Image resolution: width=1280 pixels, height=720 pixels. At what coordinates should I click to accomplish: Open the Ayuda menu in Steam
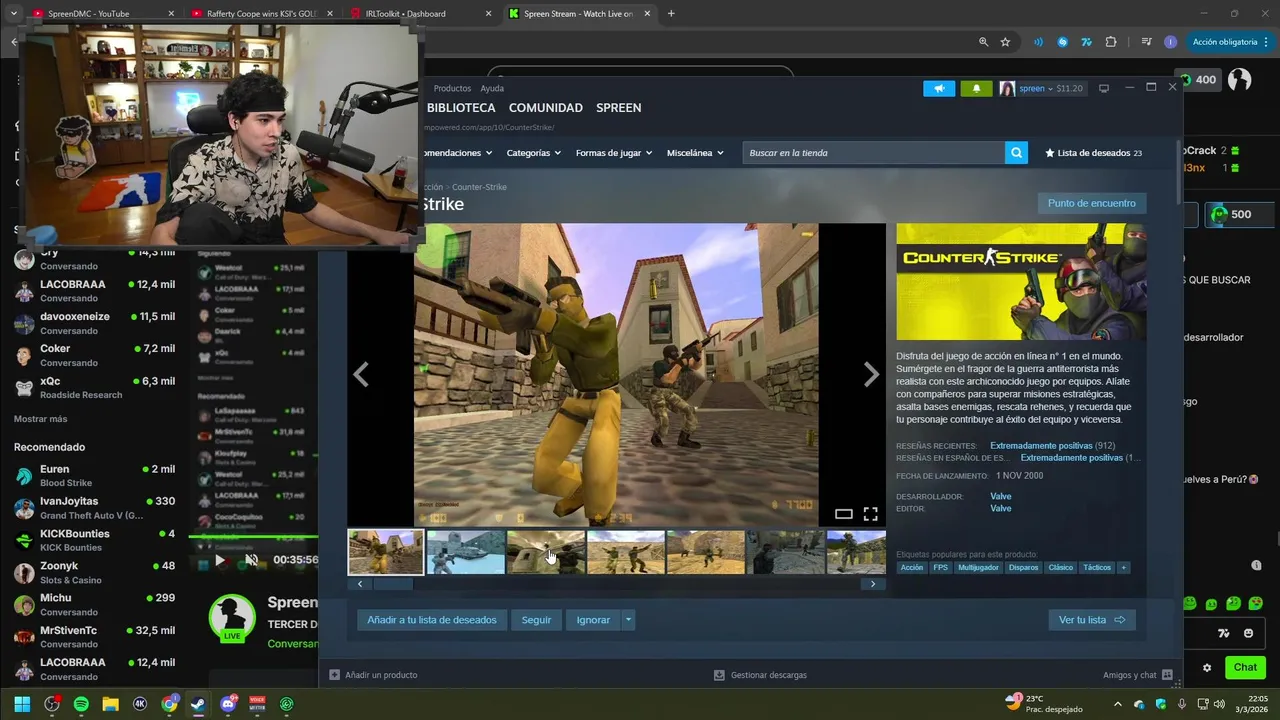pos(492,88)
